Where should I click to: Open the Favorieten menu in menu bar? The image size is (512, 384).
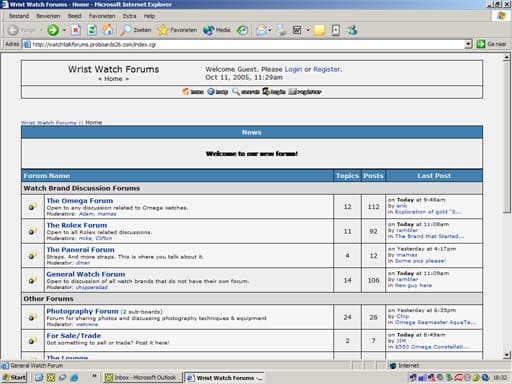[102, 16]
